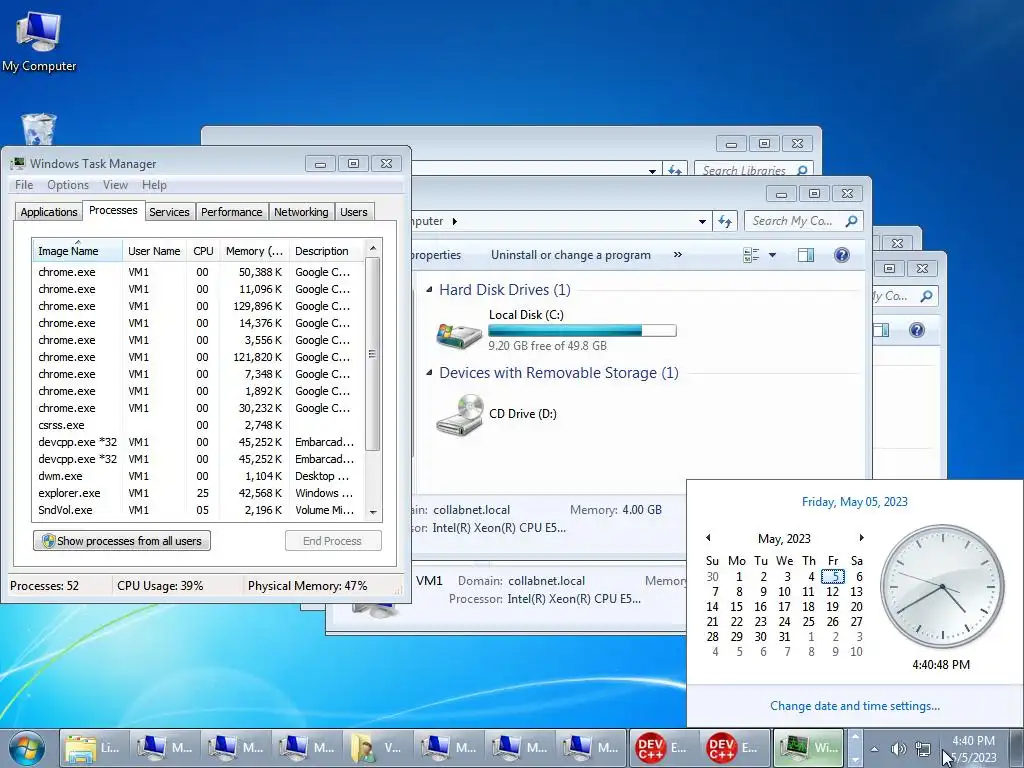The image size is (1024, 768).
Task: Click preview pane icon in rightmost background window
Action: click(881, 330)
